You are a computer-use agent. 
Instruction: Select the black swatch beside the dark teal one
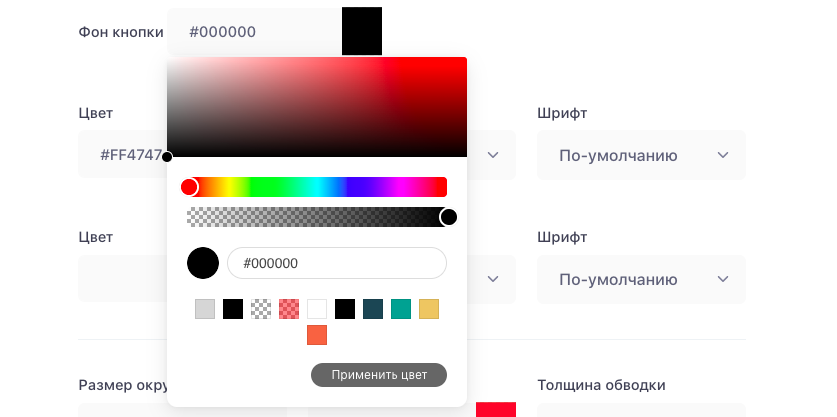(345, 309)
